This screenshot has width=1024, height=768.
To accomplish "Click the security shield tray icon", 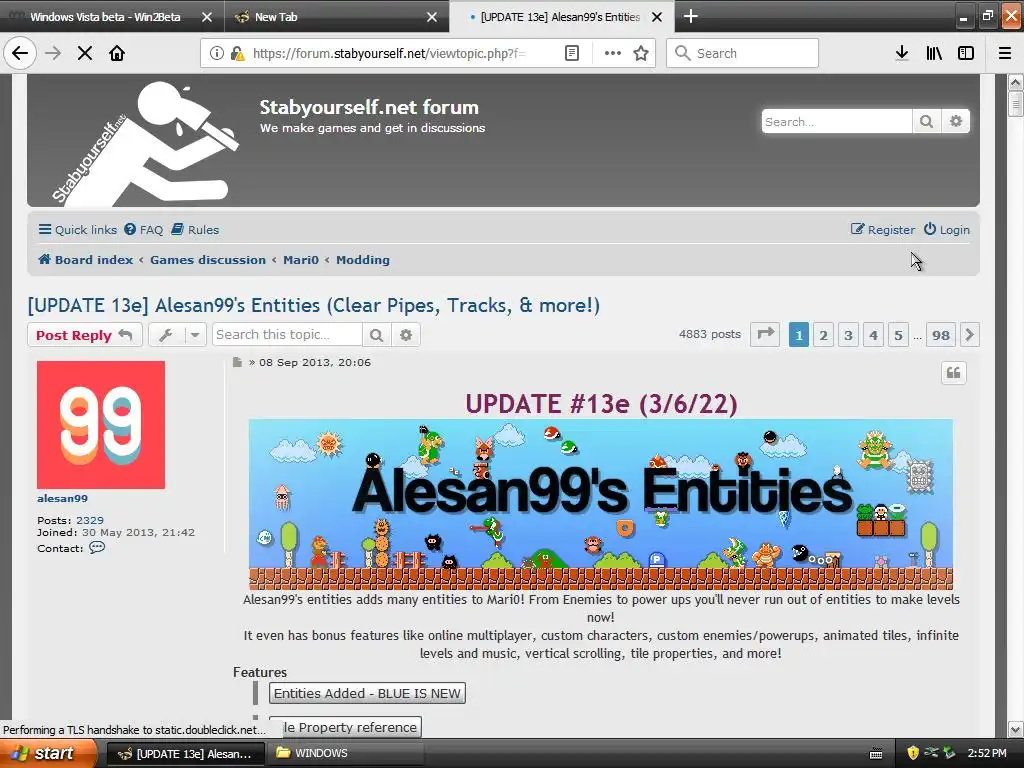I will coord(913,753).
